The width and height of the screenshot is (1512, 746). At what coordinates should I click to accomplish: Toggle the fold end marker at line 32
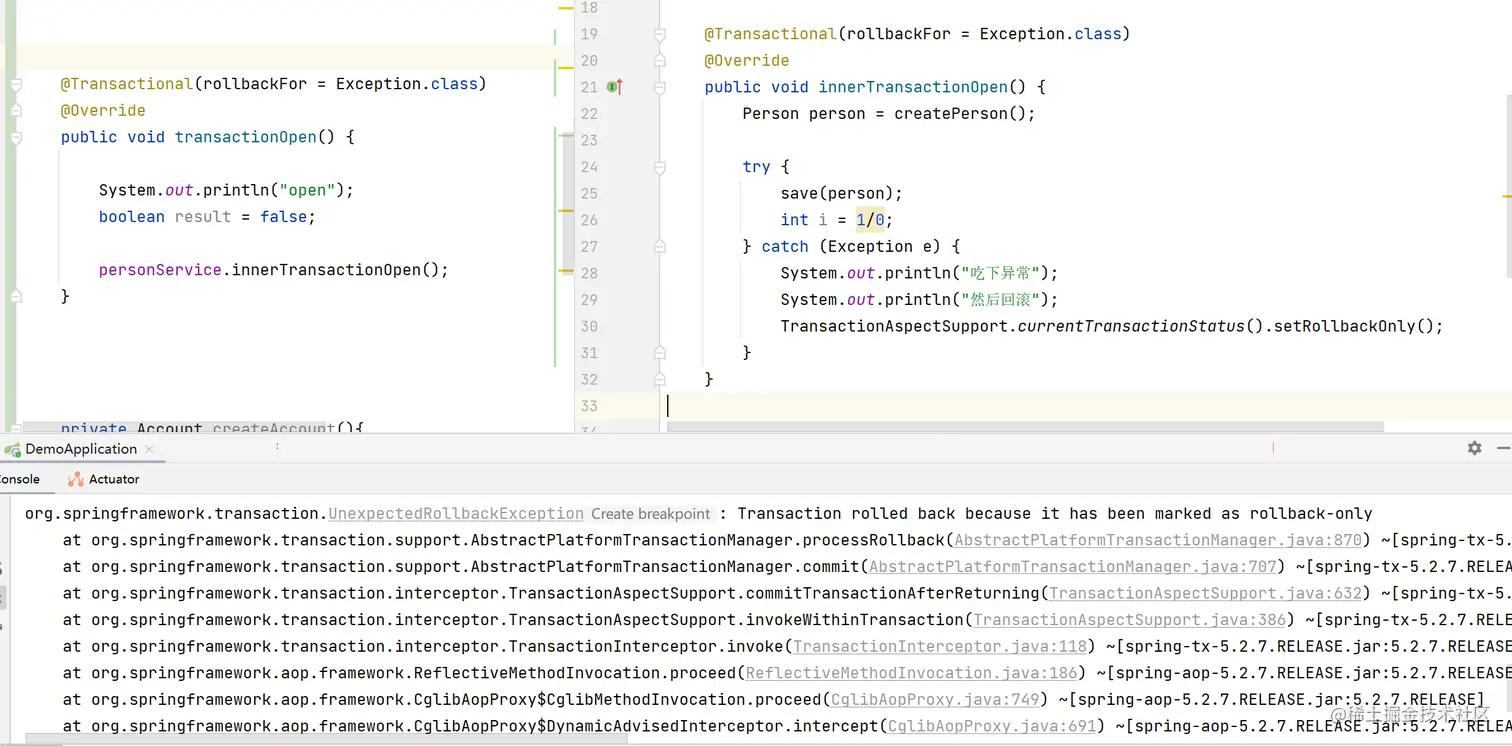pos(659,379)
